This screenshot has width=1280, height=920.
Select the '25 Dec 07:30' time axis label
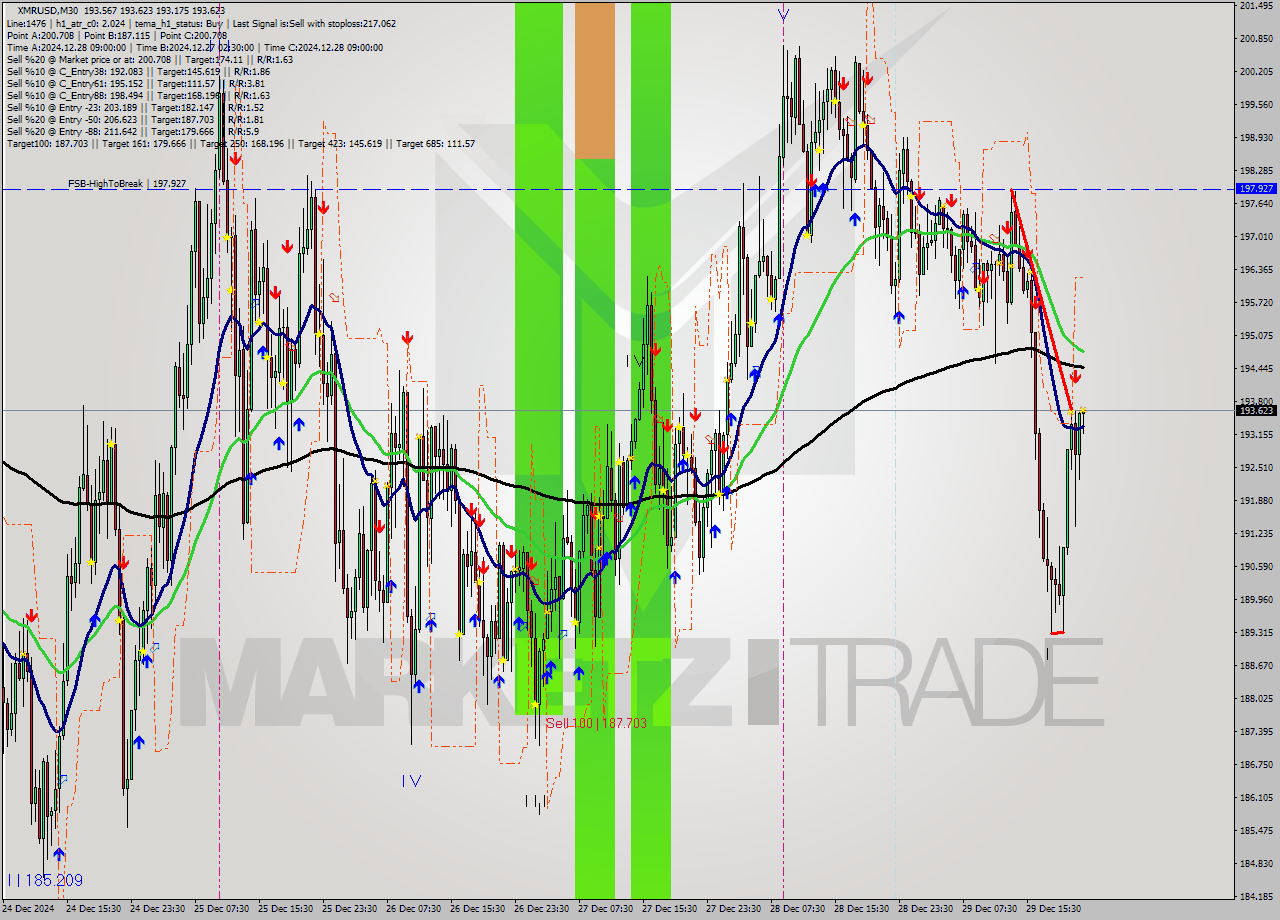pos(221,909)
